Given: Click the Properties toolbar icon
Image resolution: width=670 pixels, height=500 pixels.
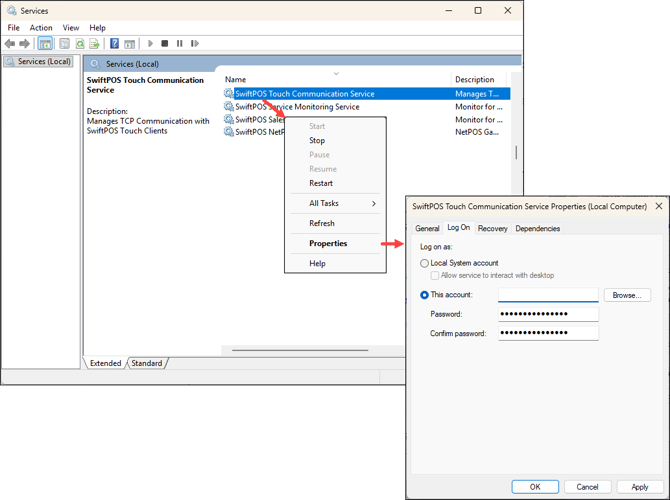Looking at the screenshot, I should pyautogui.click(x=65, y=44).
